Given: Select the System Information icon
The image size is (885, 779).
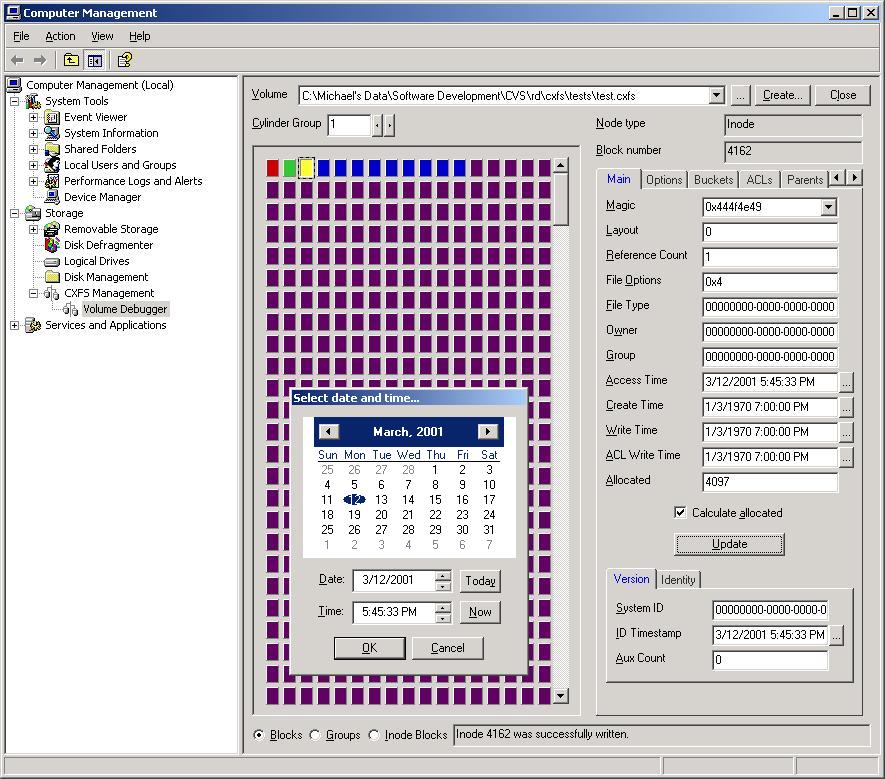Looking at the screenshot, I should pyautogui.click(x=52, y=133).
